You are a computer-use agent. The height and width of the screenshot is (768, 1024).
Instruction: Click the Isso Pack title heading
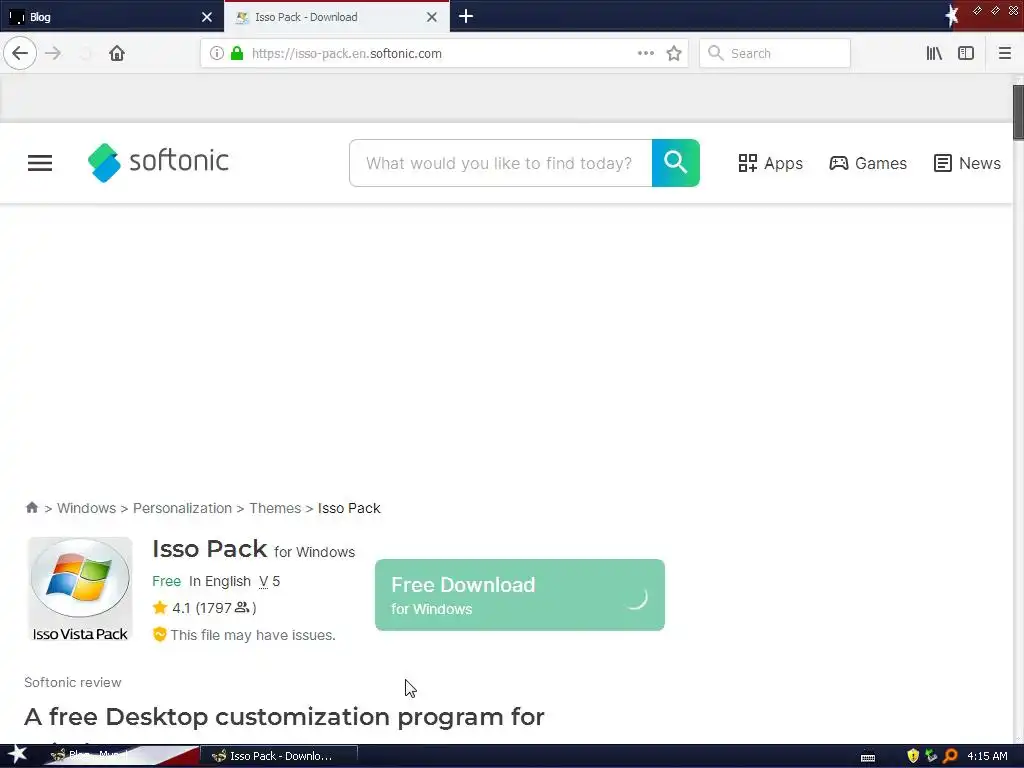[x=210, y=549]
